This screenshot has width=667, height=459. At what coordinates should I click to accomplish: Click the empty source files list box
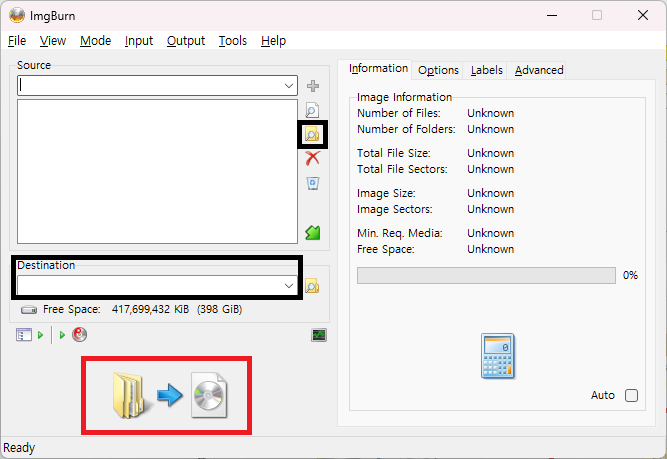157,171
